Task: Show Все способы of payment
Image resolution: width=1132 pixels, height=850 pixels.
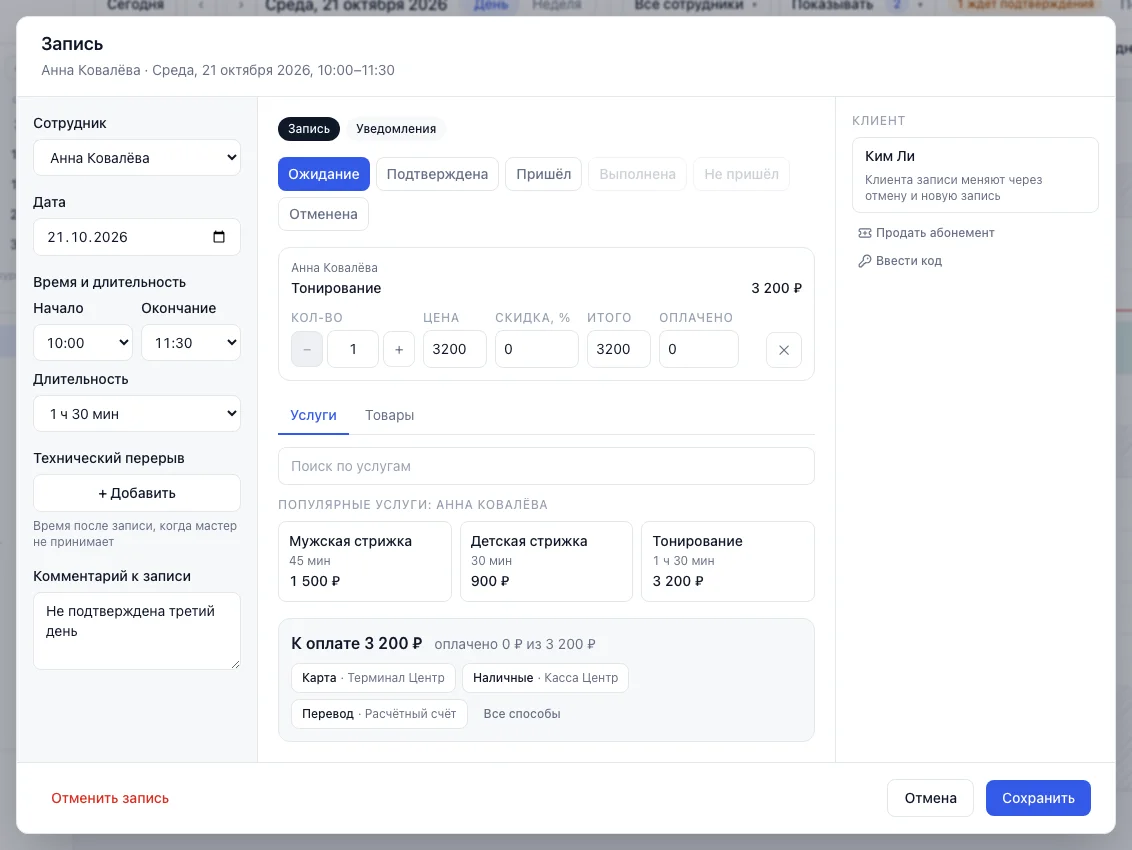Action: click(522, 714)
